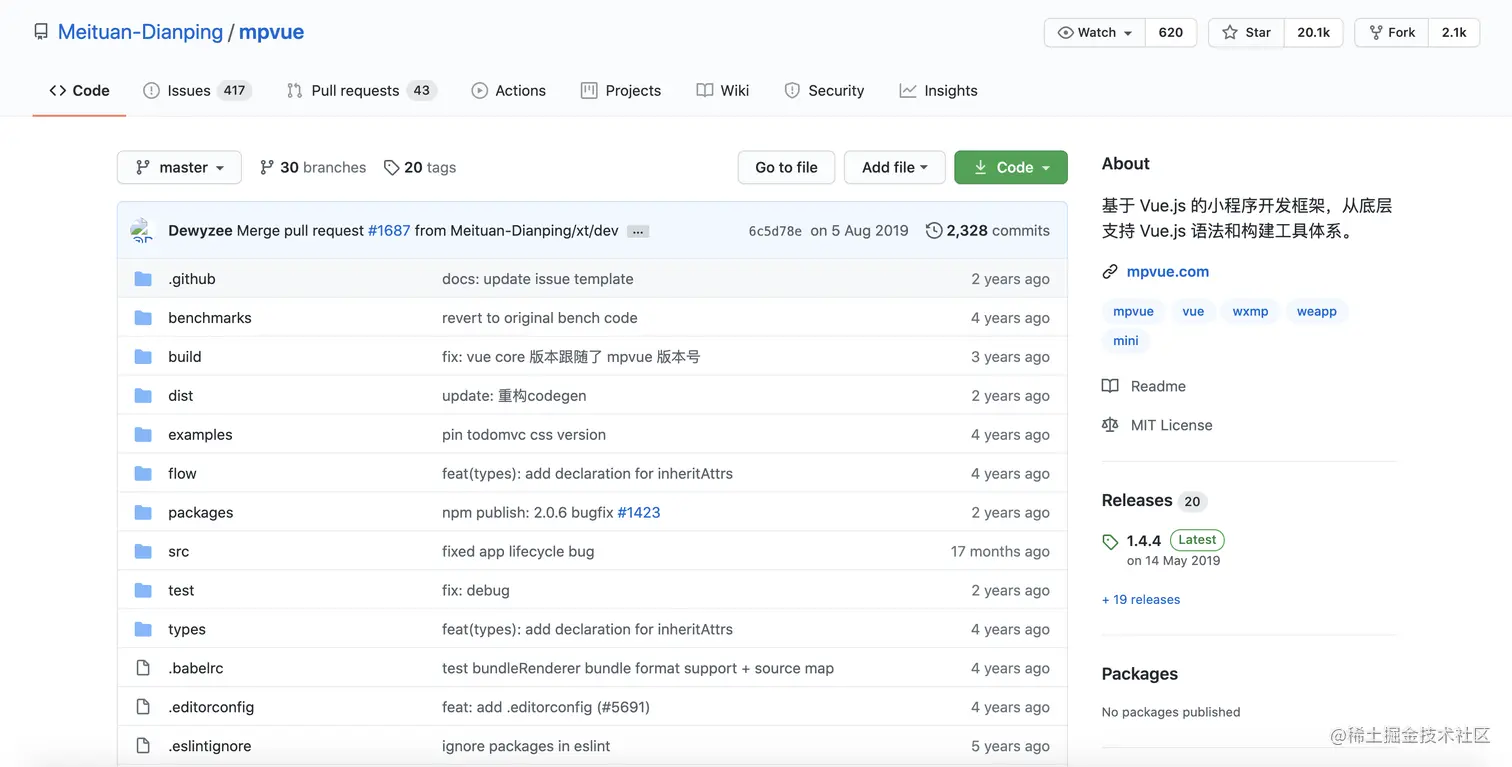
Task: Open the Pull requests tab
Action: click(362, 90)
